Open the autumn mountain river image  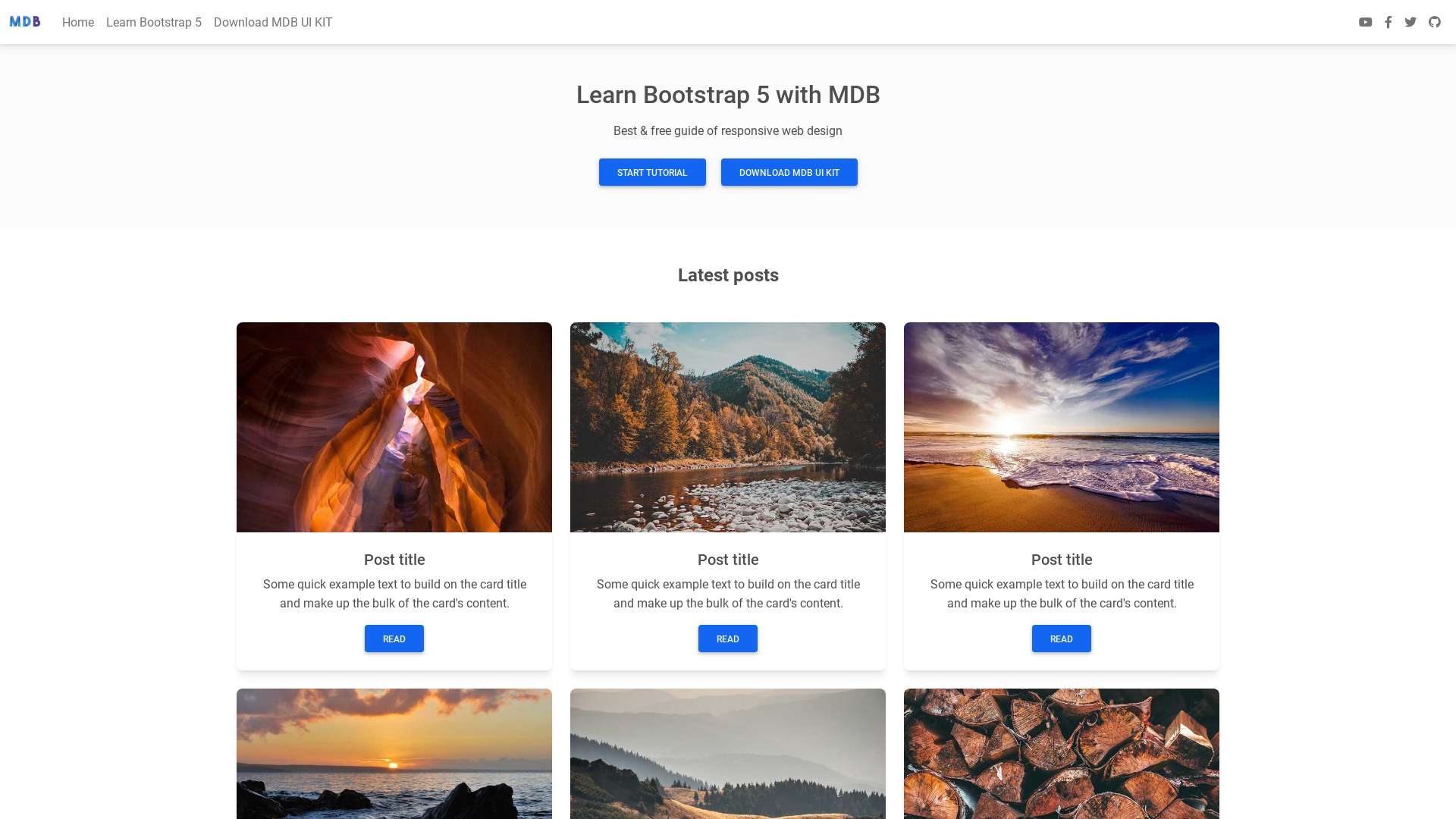(x=728, y=427)
